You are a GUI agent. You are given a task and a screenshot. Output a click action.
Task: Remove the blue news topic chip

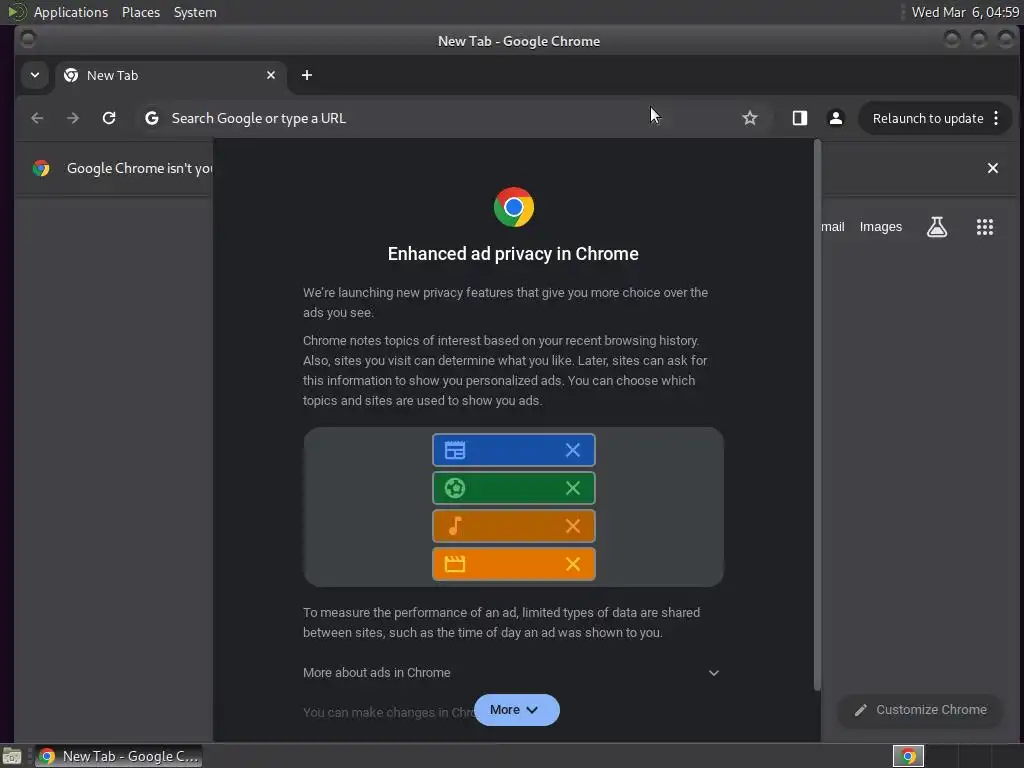coord(573,450)
